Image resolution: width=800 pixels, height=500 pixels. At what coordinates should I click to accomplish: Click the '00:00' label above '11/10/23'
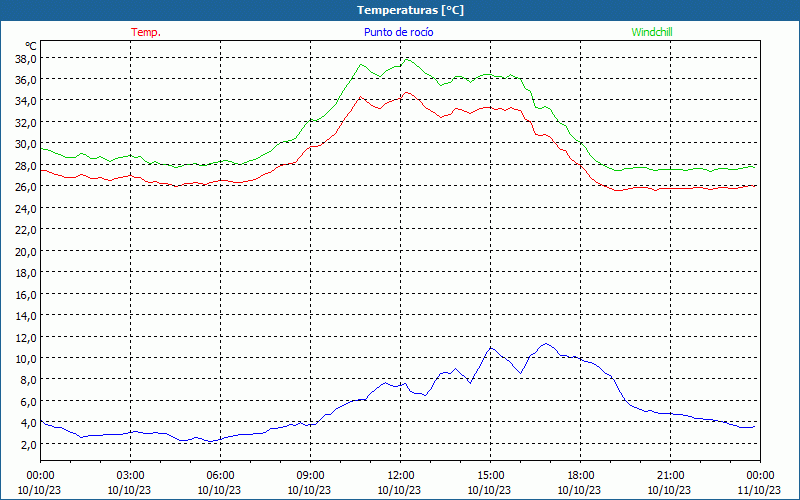[760, 476]
